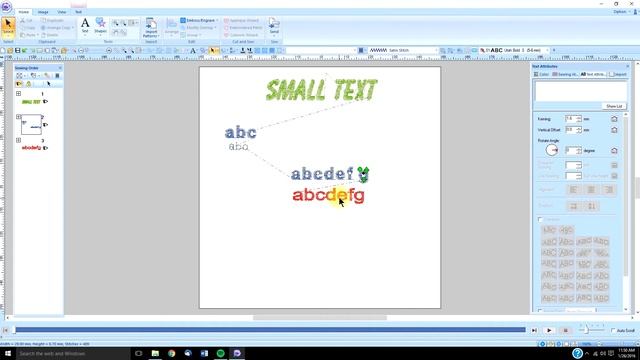Expand sewing order item 3
The height and width of the screenshot is (360, 640).
tap(18, 140)
